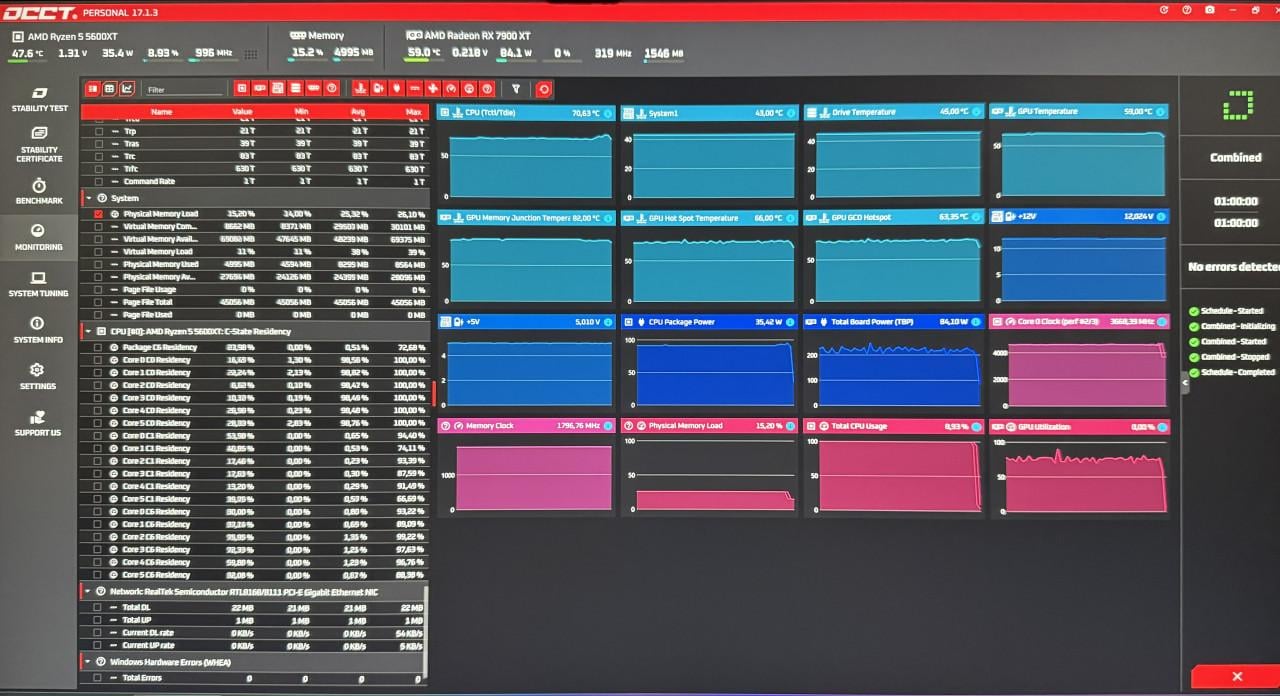Open the Support Us page

pos(39,423)
